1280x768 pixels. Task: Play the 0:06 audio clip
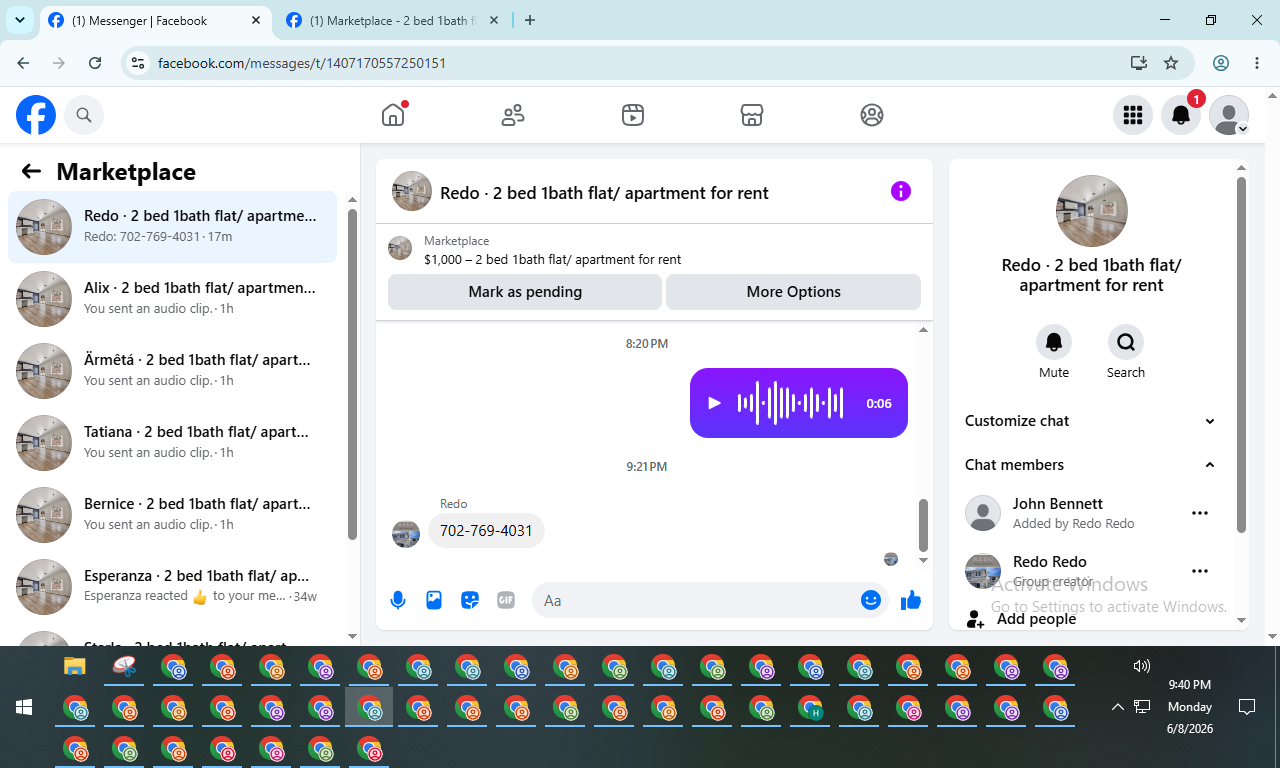(x=714, y=403)
